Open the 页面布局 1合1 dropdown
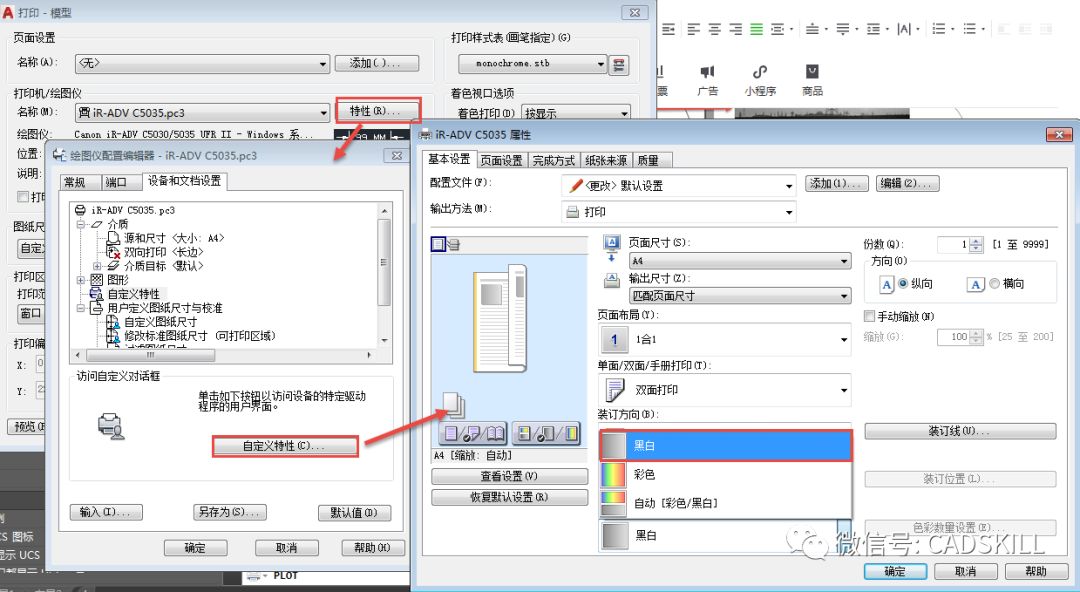 tap(725, 339)
